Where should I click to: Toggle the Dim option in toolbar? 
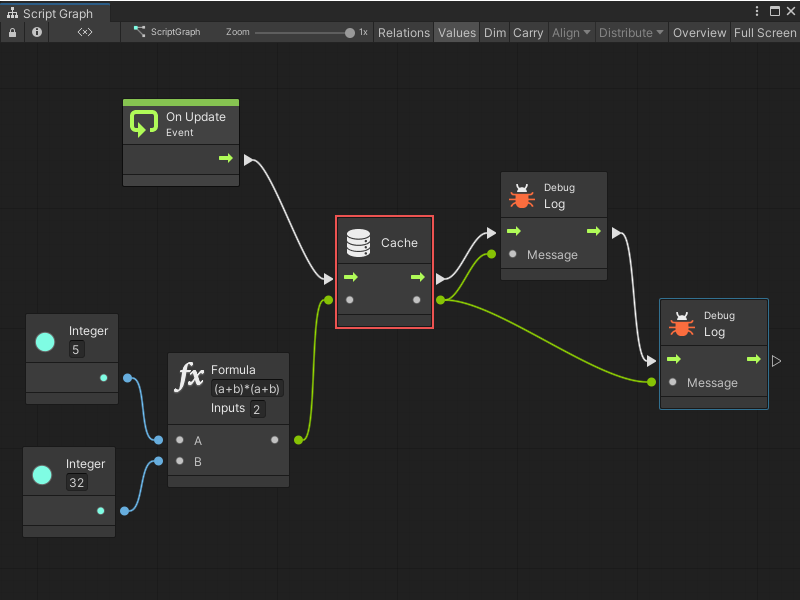(x=495, y=32)
